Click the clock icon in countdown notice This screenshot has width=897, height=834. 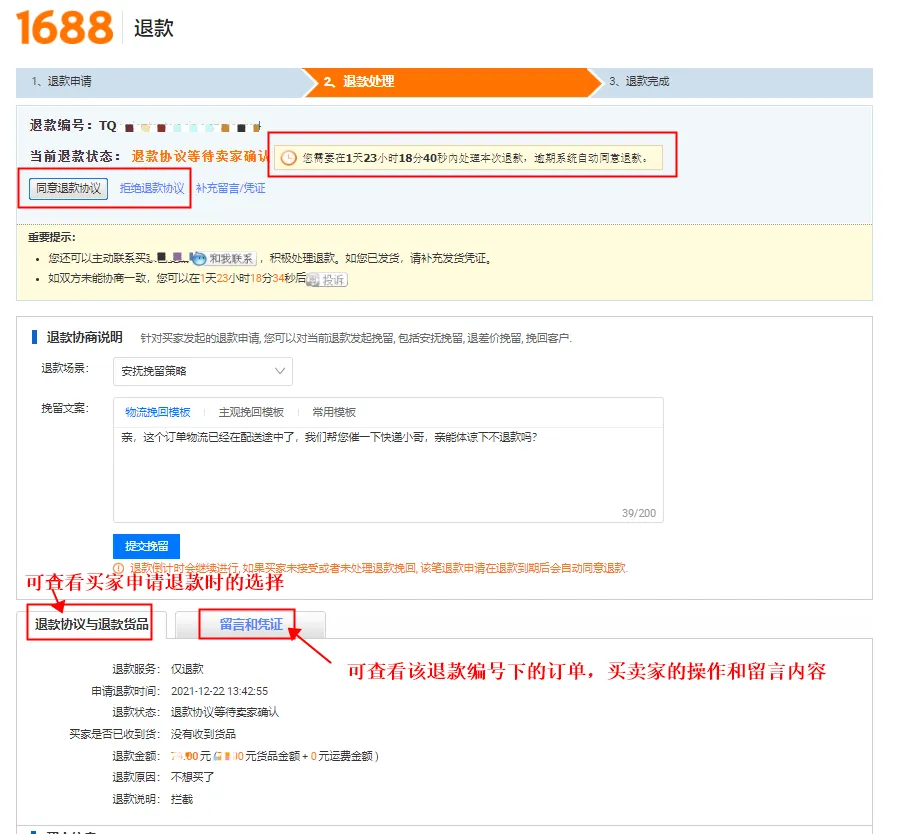click(x=288, y=158)
